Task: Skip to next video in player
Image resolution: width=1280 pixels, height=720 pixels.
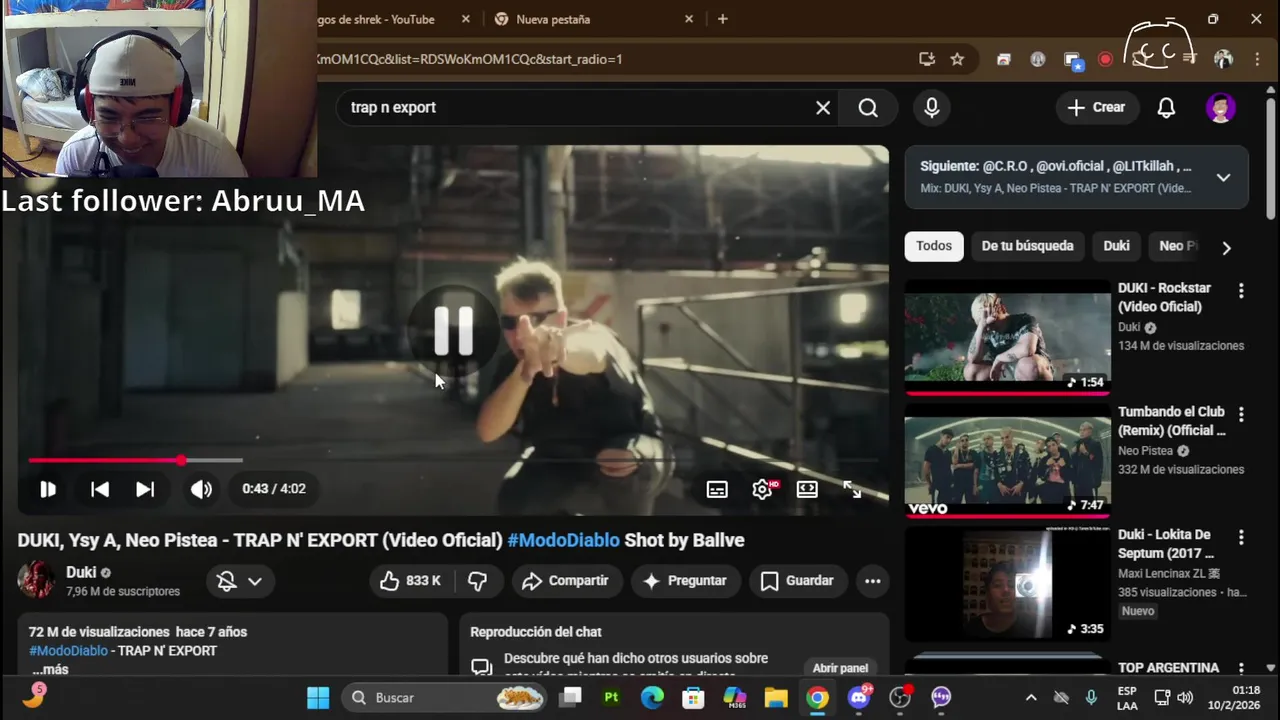Action: (145, 489)
